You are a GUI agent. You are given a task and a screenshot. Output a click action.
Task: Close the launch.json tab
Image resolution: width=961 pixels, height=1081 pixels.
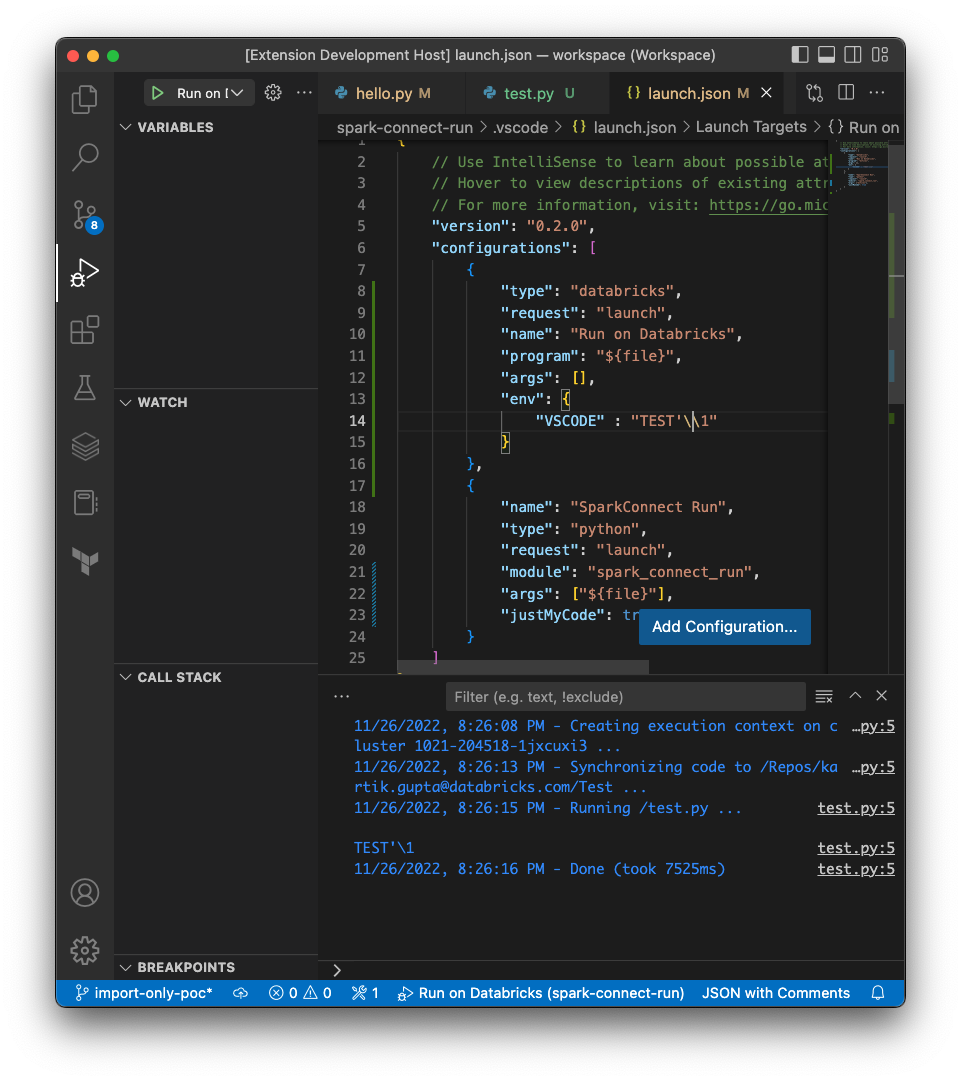click(x=766, y=92)
